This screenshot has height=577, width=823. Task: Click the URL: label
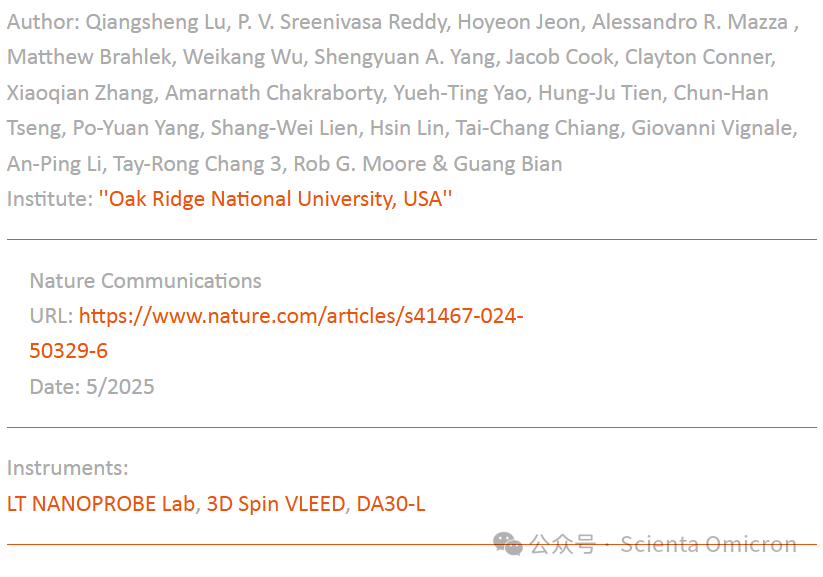[x=51, y=316]
